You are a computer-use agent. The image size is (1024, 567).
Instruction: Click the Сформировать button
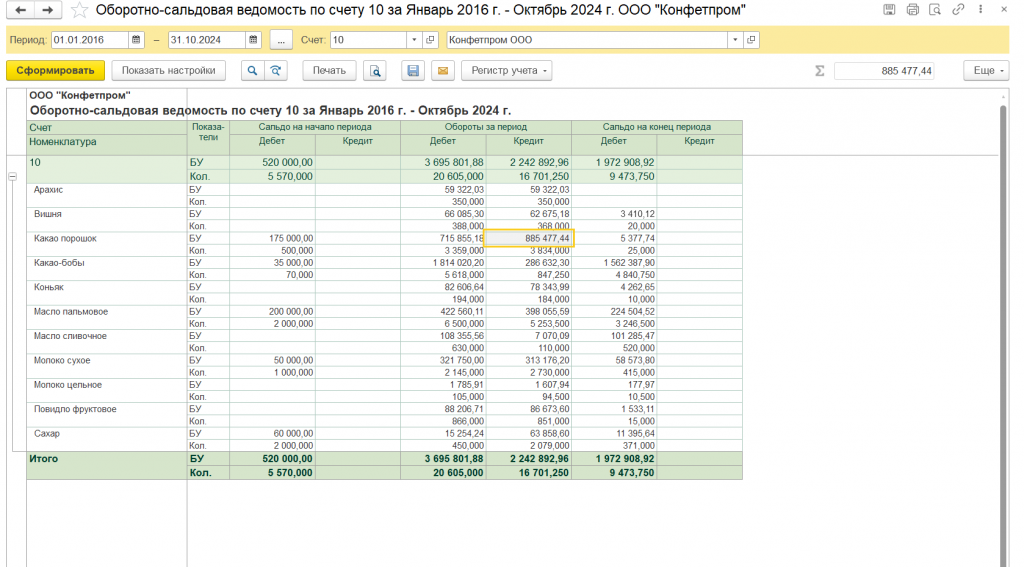[55, 71]
